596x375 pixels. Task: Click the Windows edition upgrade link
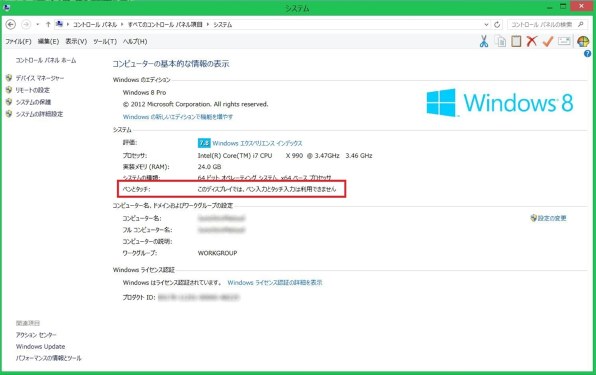click(178, 117)
